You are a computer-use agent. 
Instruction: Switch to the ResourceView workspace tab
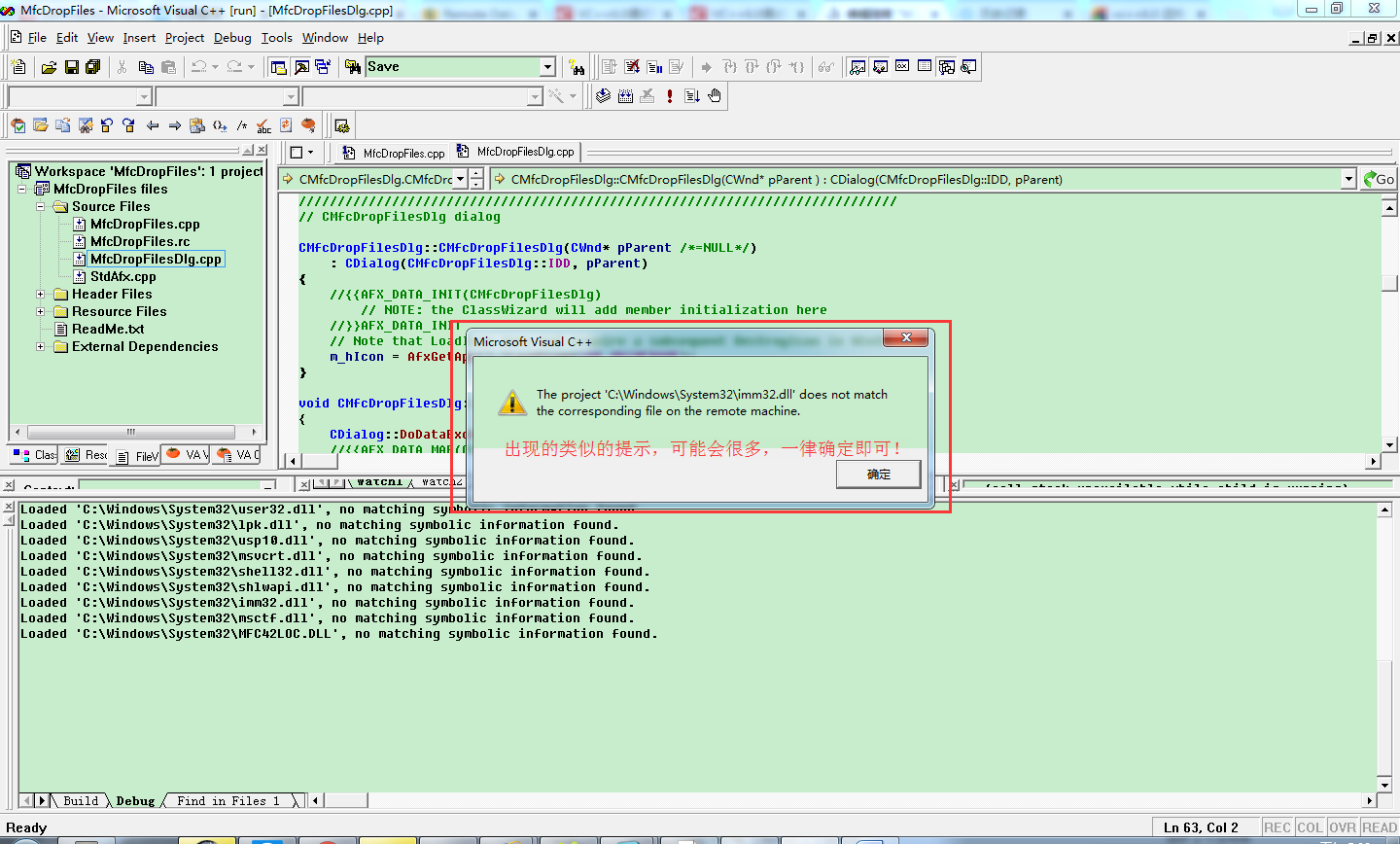pyautogui.click(x=86, y=454)
